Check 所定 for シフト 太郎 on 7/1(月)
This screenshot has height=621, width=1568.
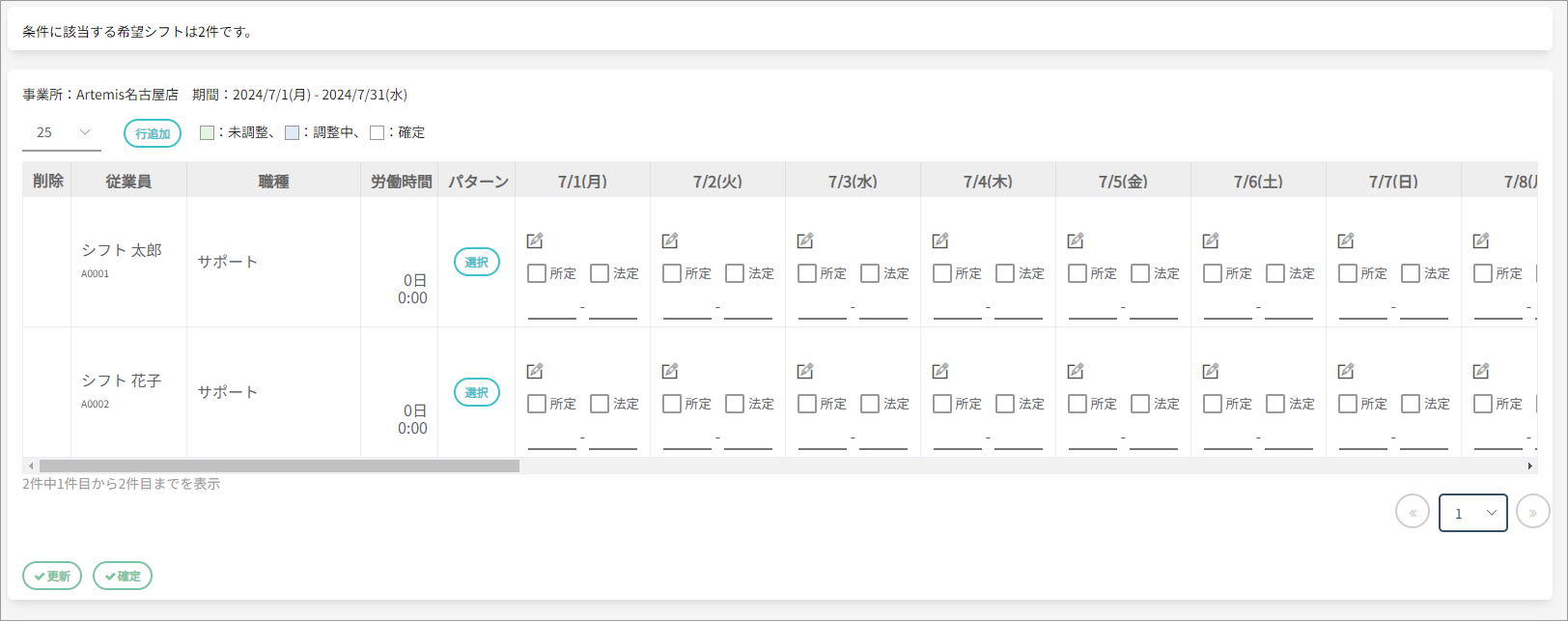click(537, 273)
